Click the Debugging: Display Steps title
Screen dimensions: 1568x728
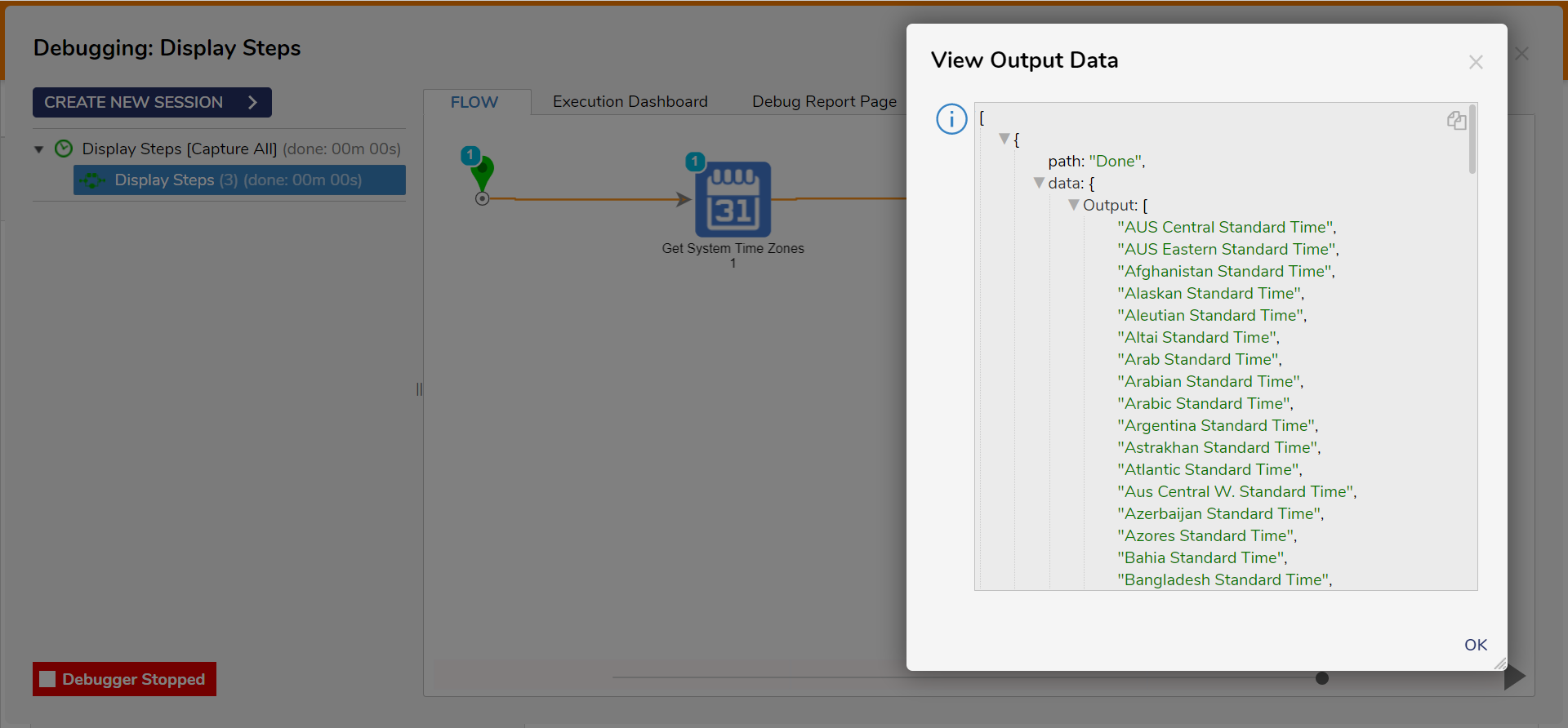pos(167,48)
